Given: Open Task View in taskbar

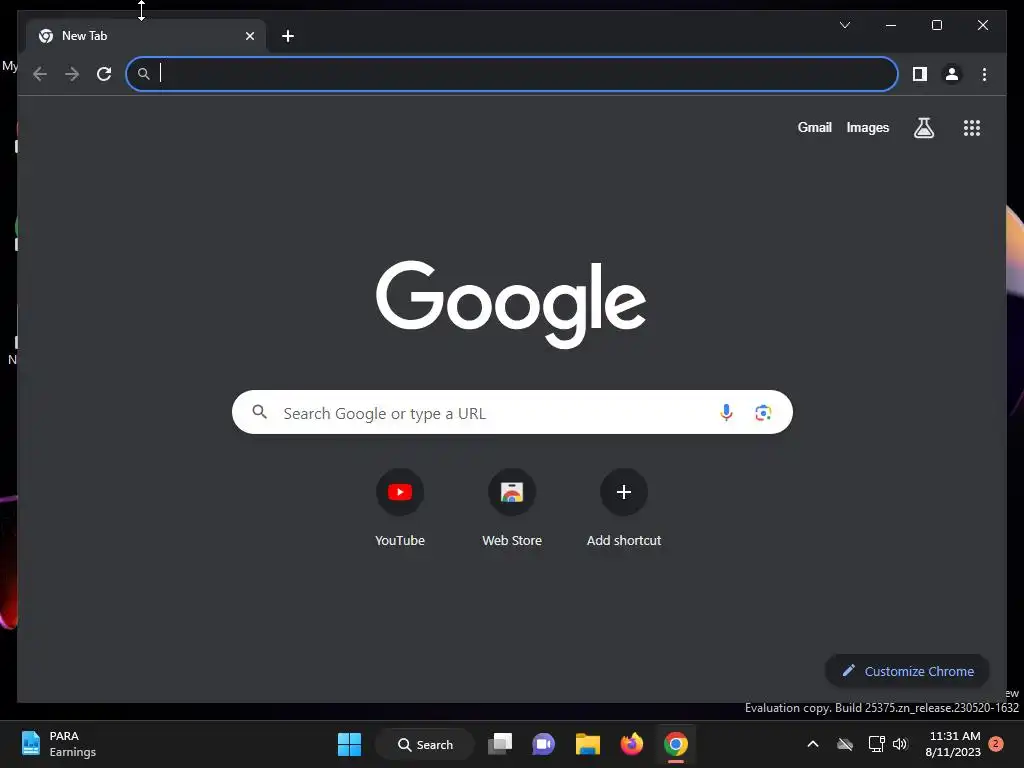Looking at the screenshot, I should click(500, 744).
